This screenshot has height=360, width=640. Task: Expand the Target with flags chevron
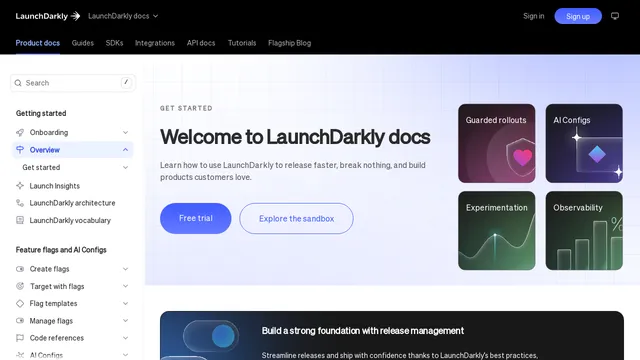pyautogui.click(x=125, y=286)
